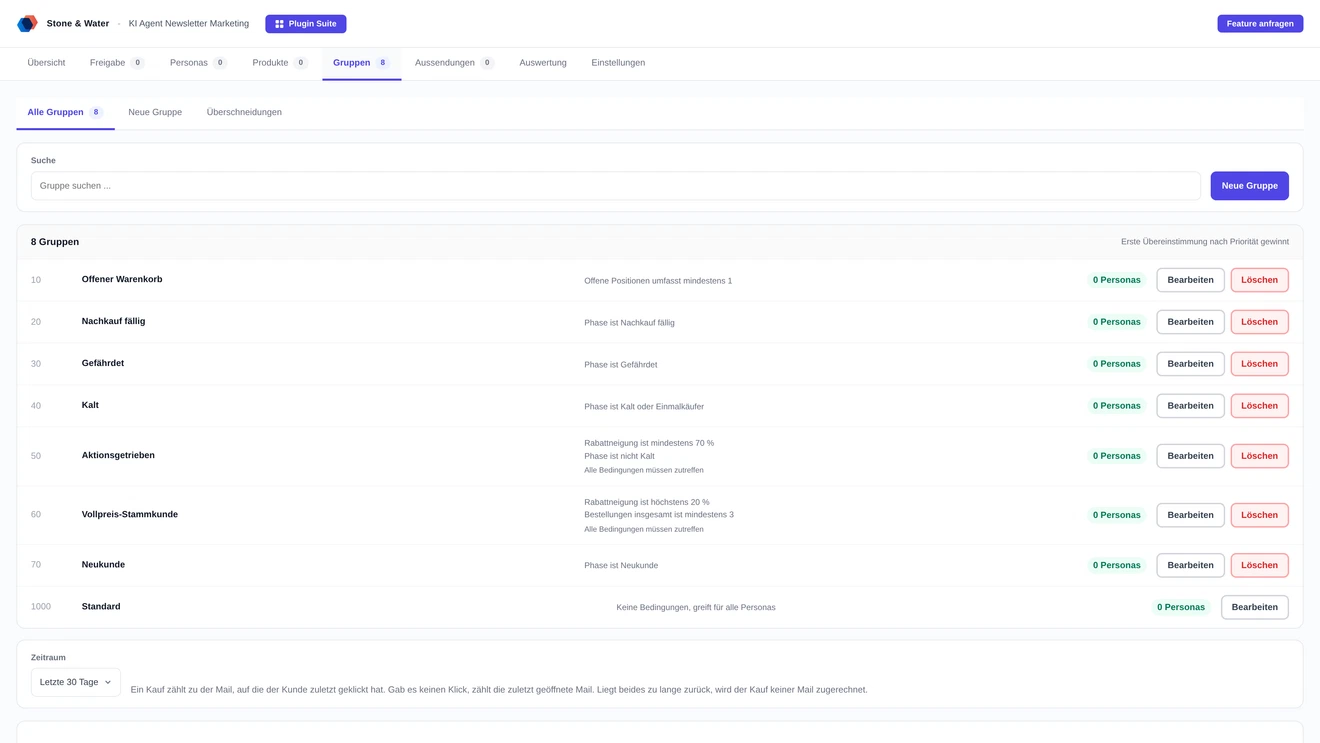Delete the Gefährdet group
The height and width of the screenshot is (743, 1320).
tap(1259, 364)
